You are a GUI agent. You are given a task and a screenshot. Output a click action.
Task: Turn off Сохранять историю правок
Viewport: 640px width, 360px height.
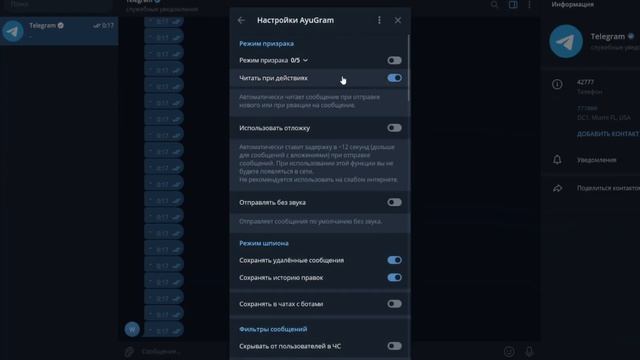394,278
